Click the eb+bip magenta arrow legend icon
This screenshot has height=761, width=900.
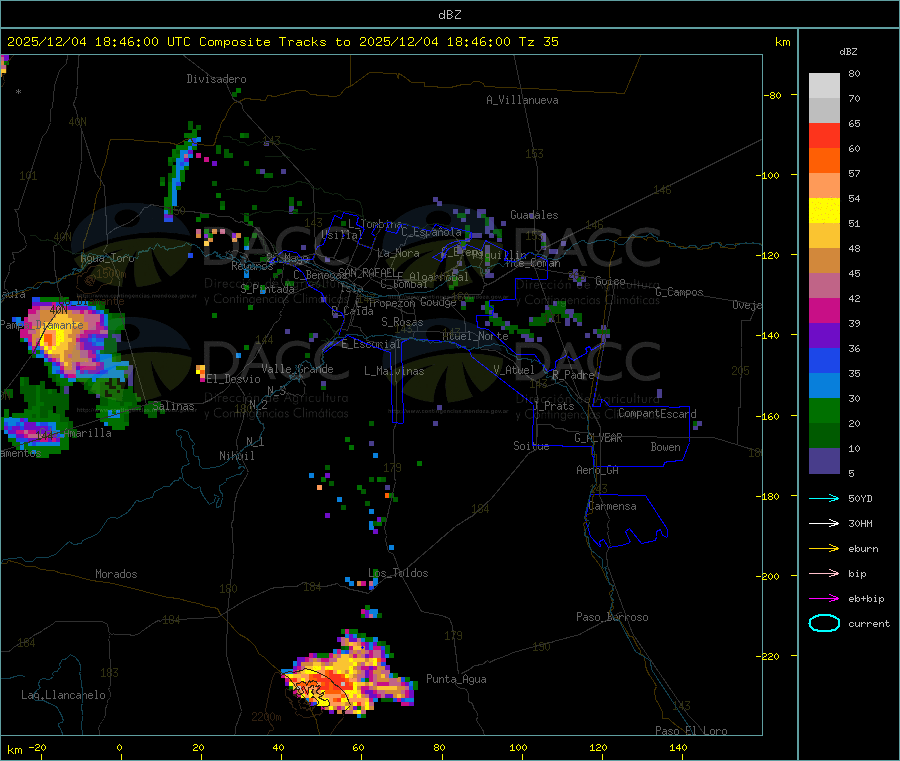point(824,599)
